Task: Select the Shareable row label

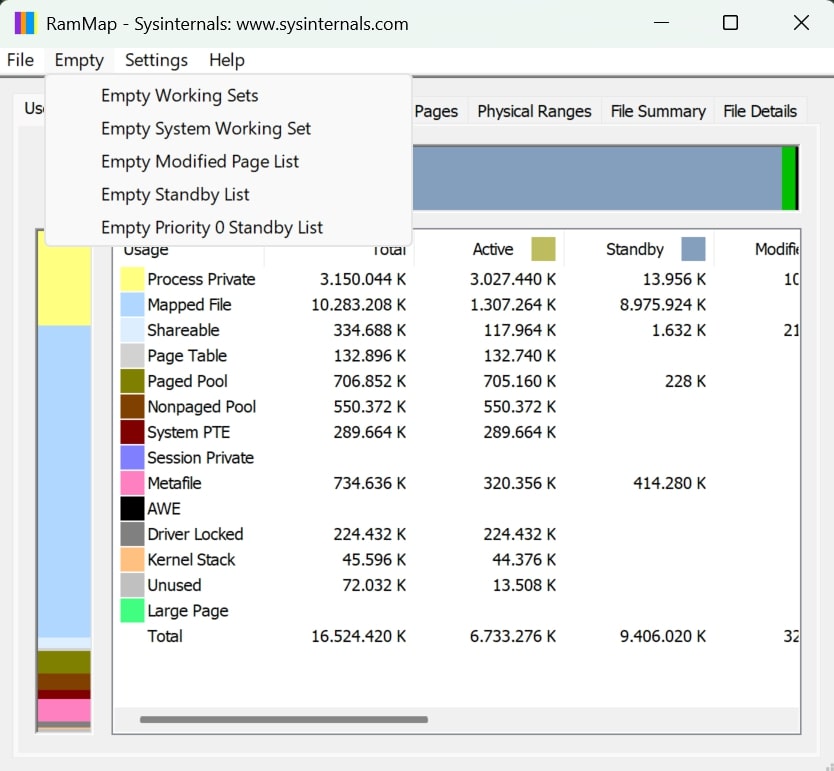Action: coord(183,330)
